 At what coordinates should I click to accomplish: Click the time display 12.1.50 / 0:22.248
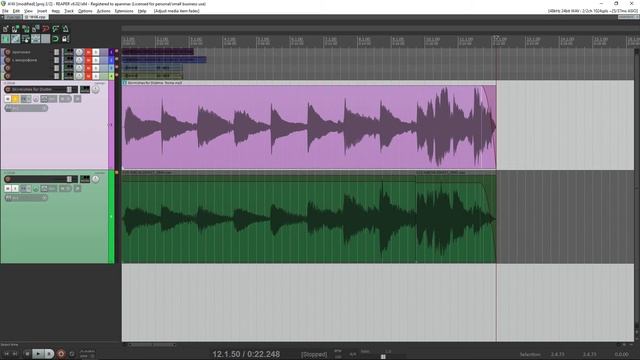coord(246,354)
